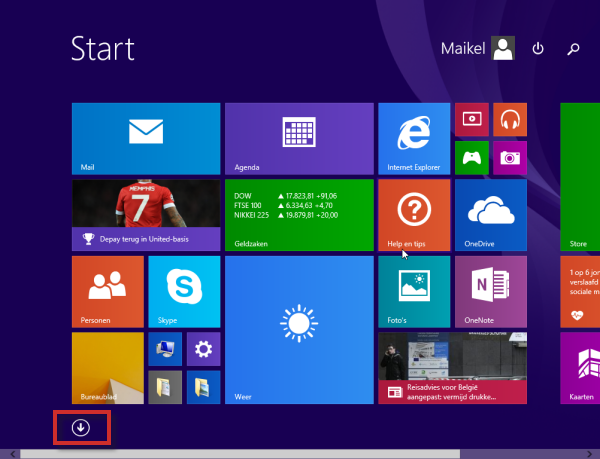
Task: Open the Music headphones tile
Action: 510,119
